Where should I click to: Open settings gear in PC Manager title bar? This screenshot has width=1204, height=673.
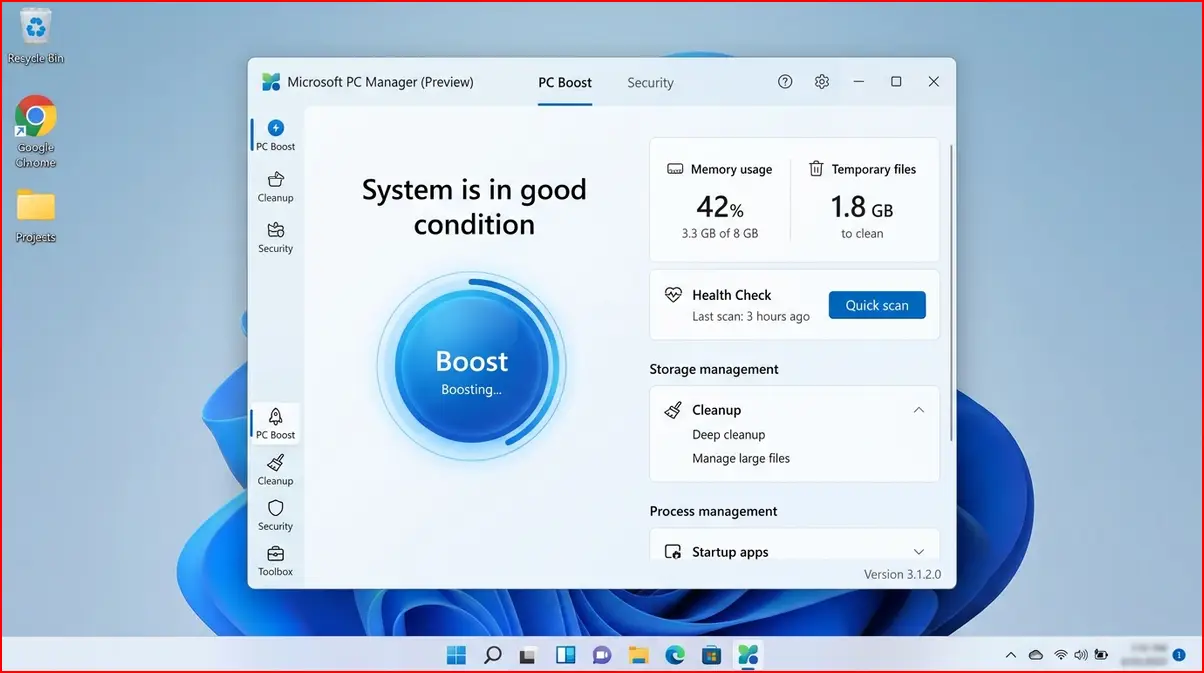coord(822,82)
